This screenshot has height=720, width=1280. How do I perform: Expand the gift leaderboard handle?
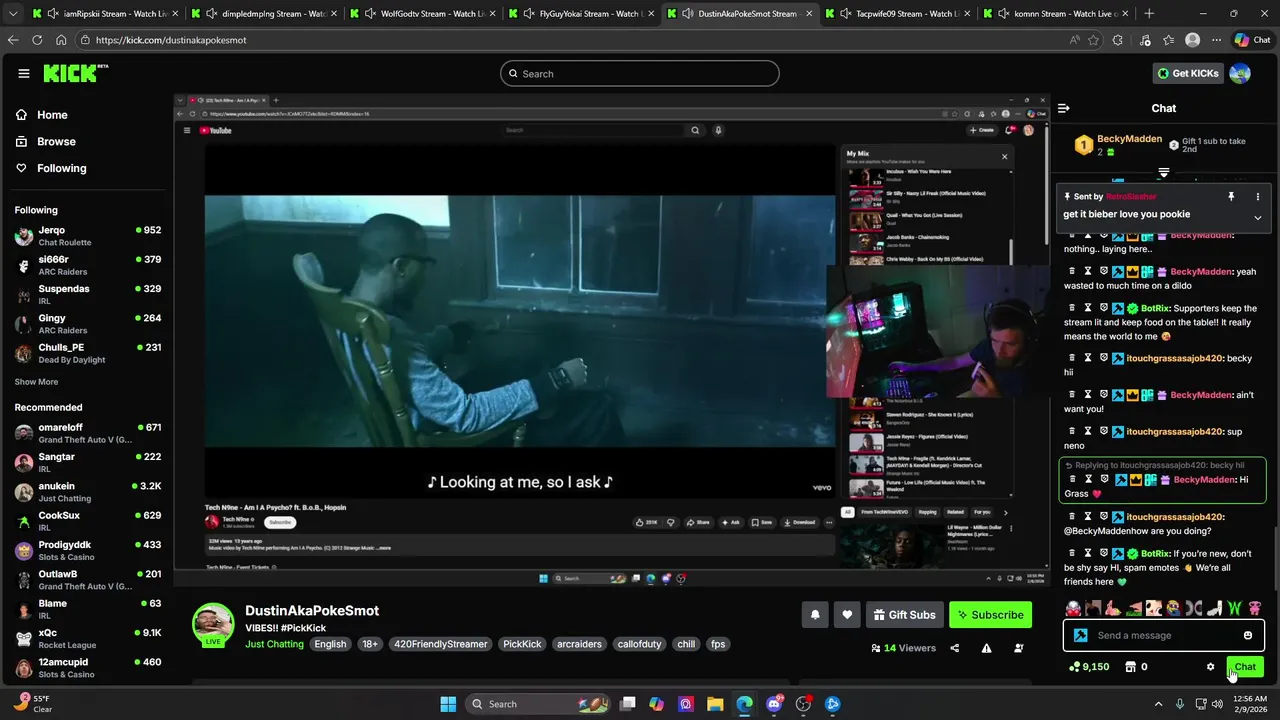1163,173
